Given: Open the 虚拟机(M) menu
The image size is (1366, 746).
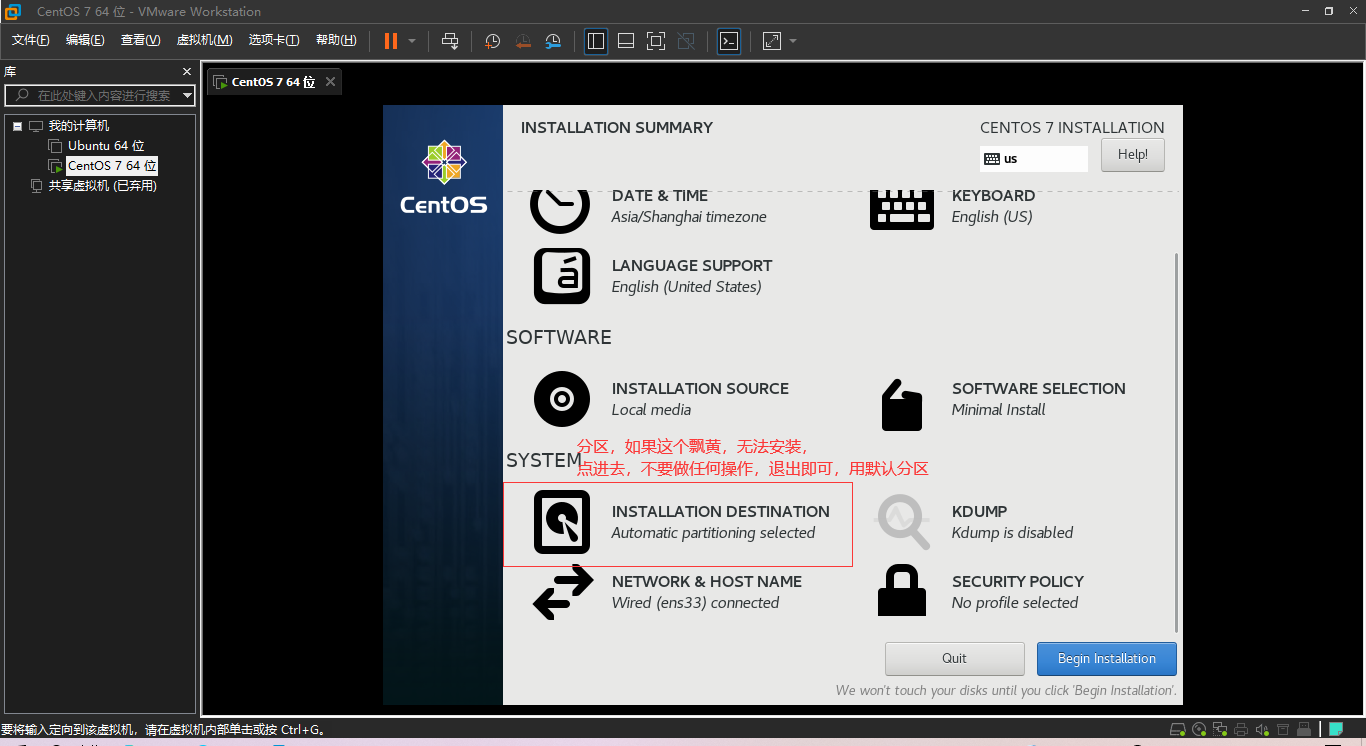Looking at the screenshot, I should tap(204, 40).
